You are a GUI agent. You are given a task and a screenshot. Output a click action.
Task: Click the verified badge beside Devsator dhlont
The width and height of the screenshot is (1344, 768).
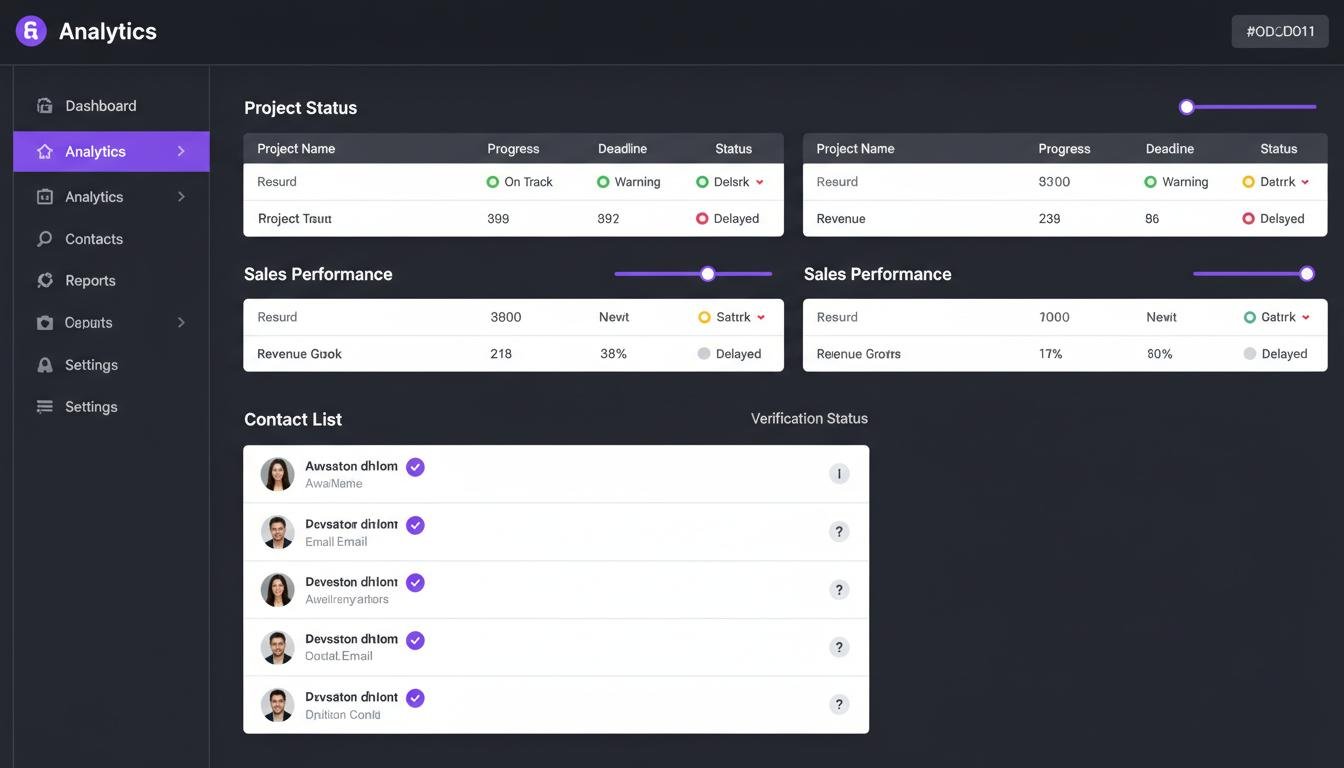[x=415, y=525]
